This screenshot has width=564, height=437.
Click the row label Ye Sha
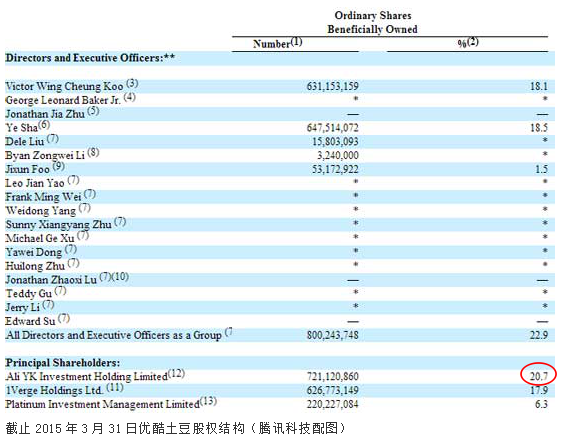21,128
